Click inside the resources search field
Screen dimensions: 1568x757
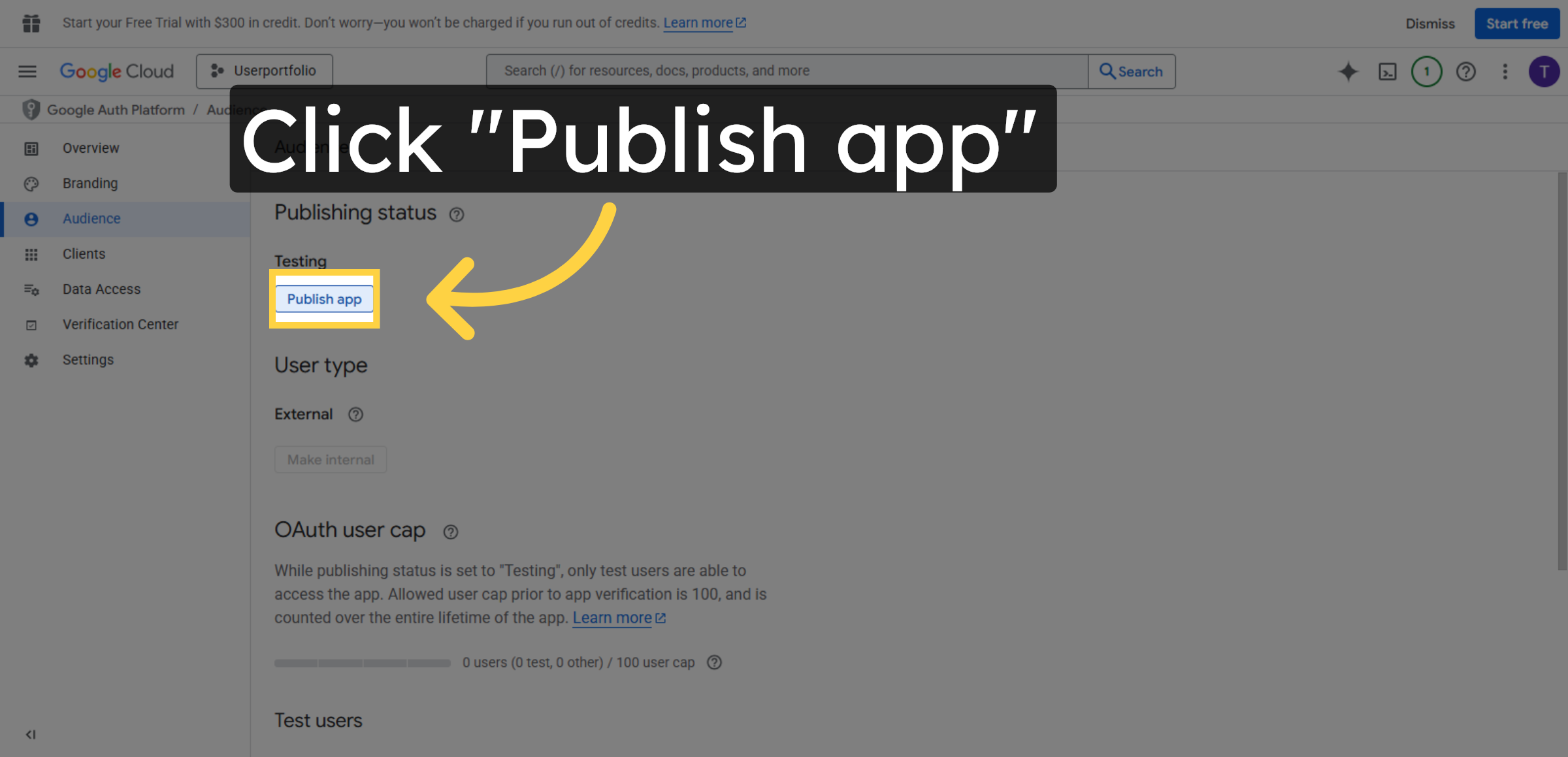[784, 71]
